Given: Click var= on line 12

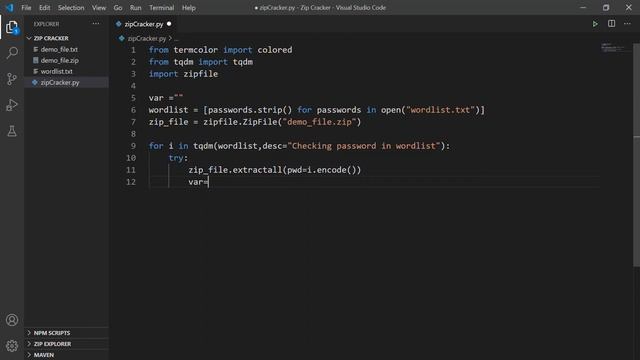Looking at the screenshot, I should click(x=198, y=182).
